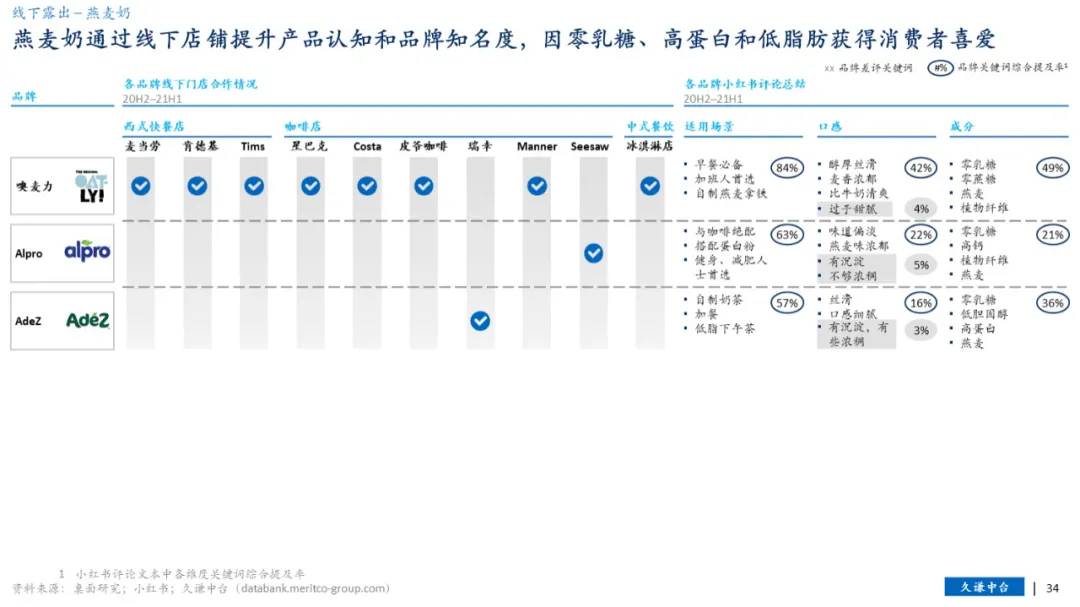This screenshot has width=1080, height=607.
Task: Click the 成分 column header
Action: click(962, 127)
